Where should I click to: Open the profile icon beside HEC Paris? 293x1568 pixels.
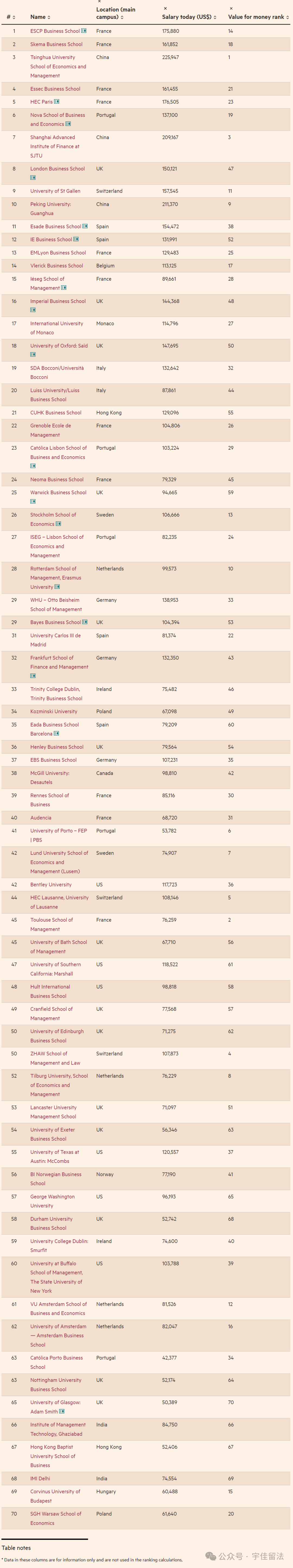56,102
